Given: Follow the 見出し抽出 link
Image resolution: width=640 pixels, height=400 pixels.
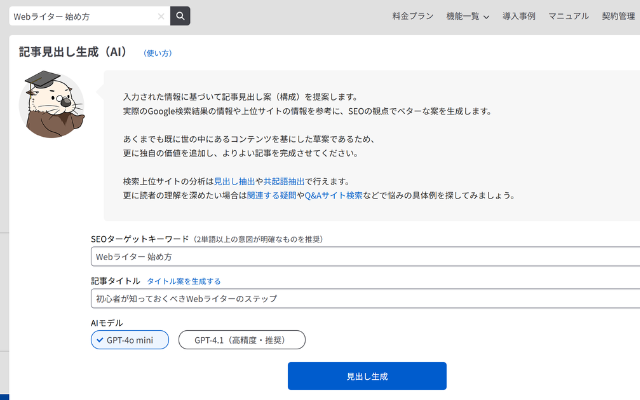Looking at the screenshot, I should click(234, 182).
